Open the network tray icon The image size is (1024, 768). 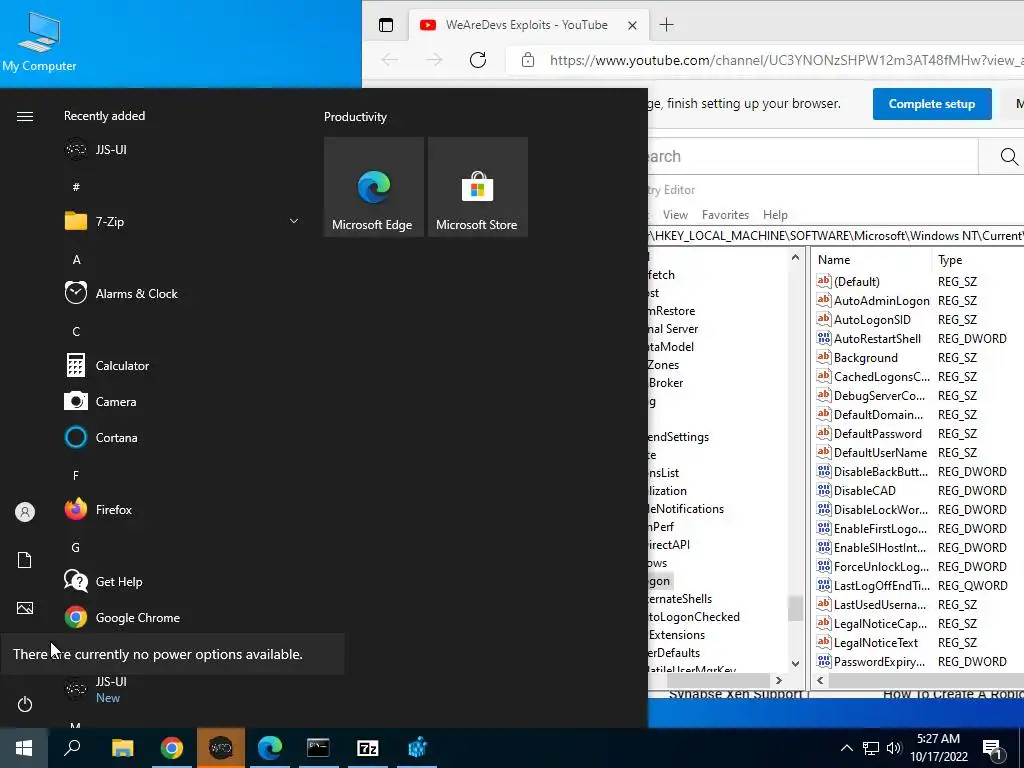click(x=871, y=748)
